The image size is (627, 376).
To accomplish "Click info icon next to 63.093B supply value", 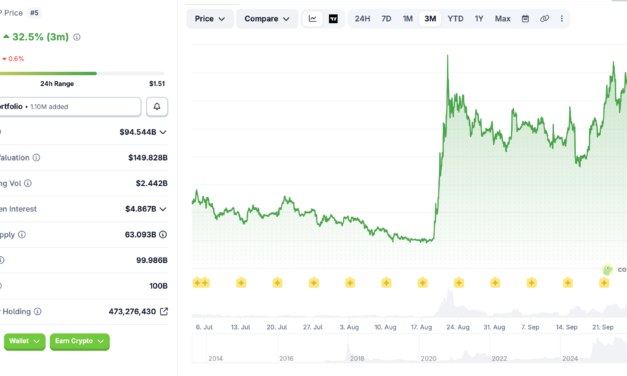I will 163,235.
